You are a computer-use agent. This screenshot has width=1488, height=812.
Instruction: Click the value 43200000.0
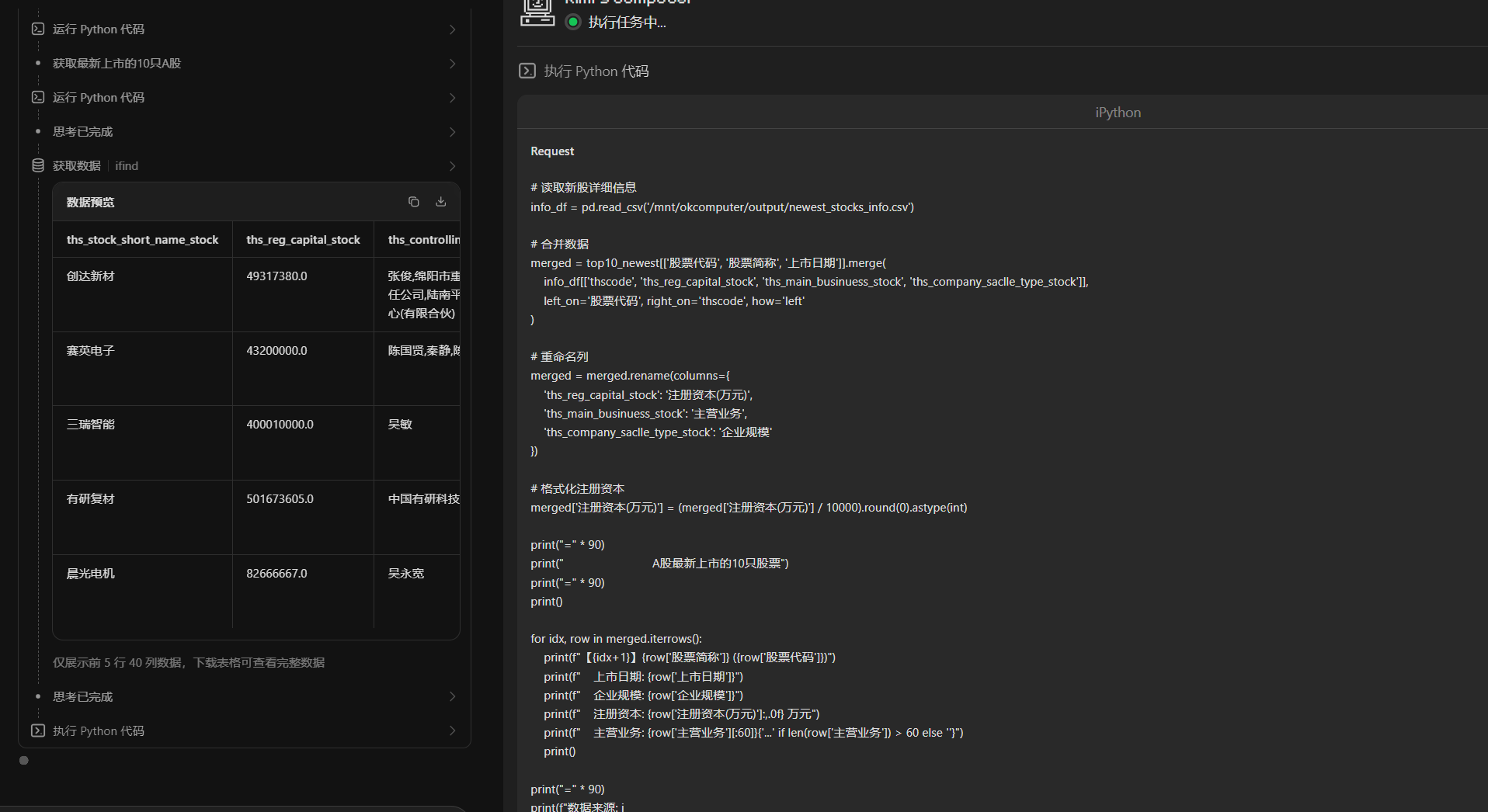[x=276, y=350]
